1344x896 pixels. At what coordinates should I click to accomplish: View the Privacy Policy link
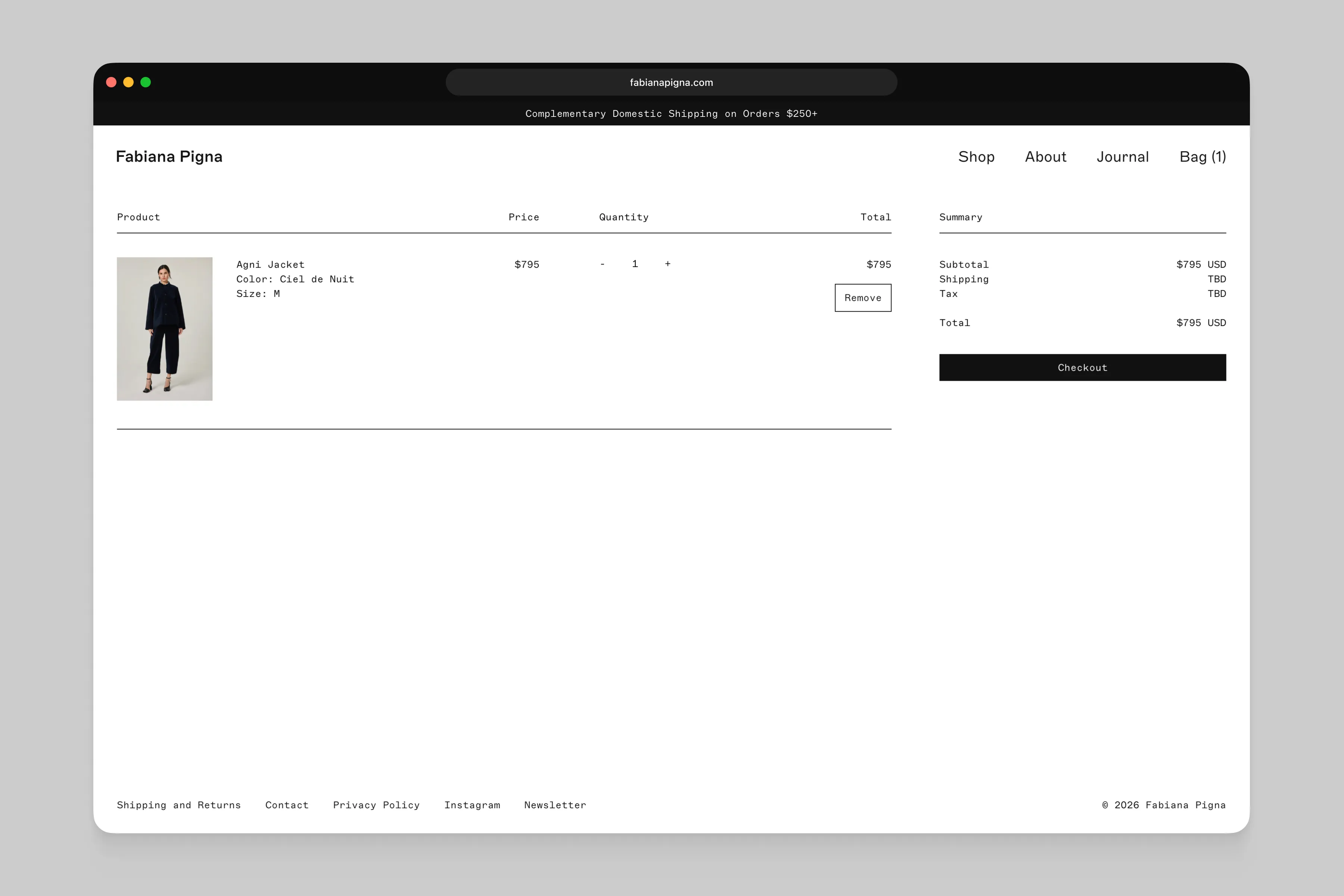376,805
